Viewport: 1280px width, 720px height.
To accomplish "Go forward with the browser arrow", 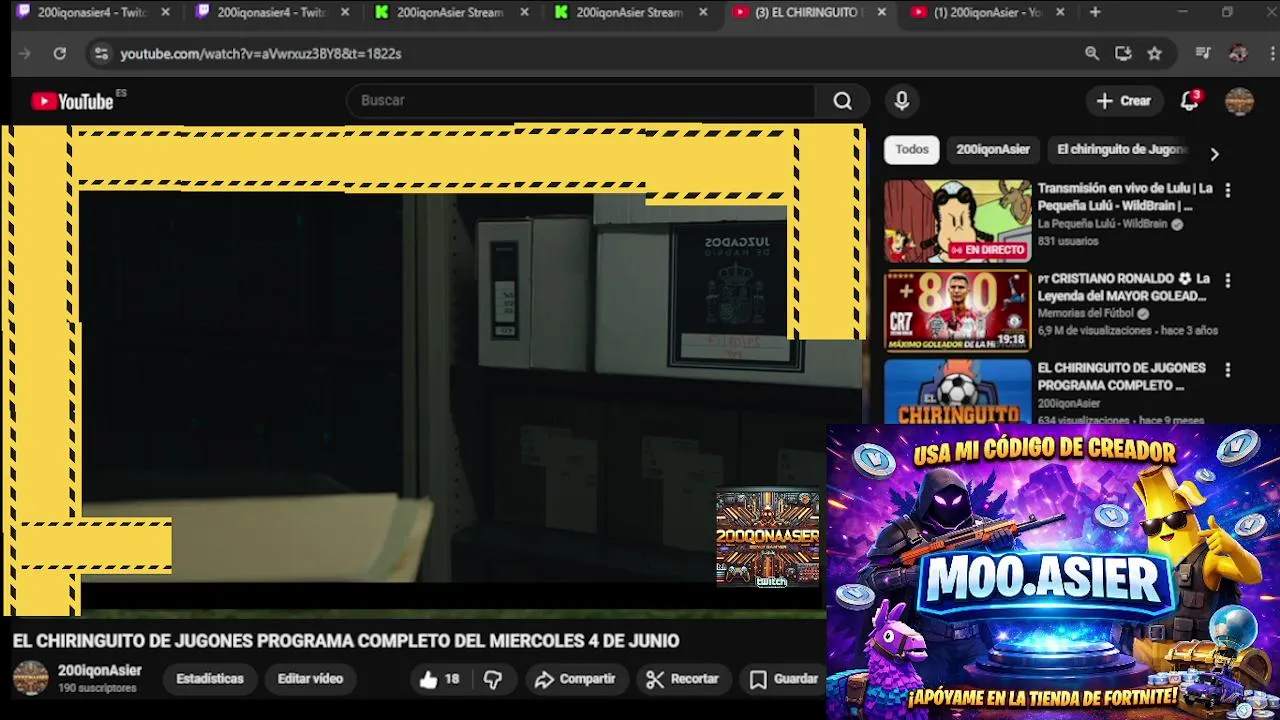I will 25,54.
